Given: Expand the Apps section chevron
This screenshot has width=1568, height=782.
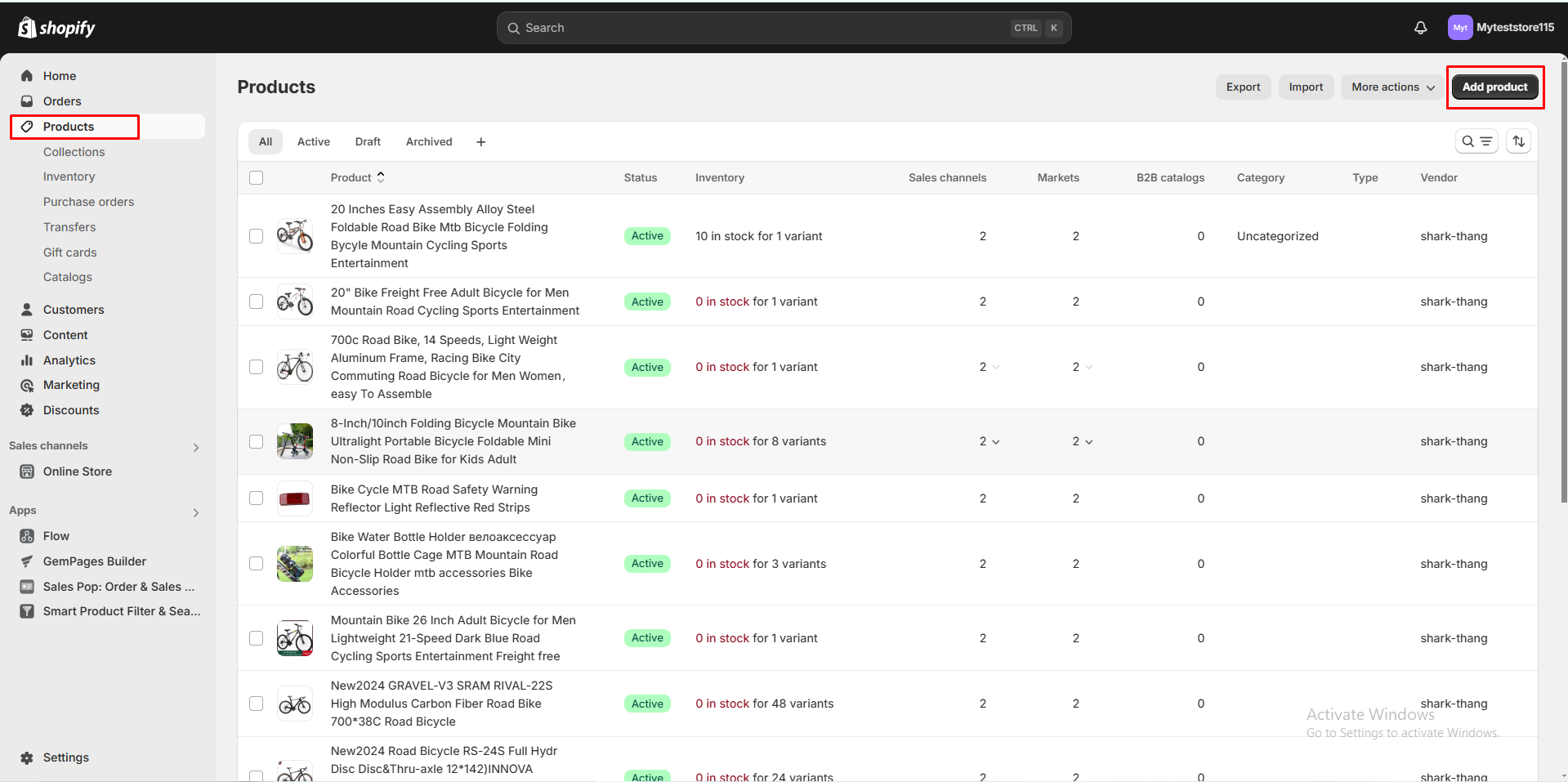Looking at the screenshot, I should pyautogui.click(x=196, y=512).
